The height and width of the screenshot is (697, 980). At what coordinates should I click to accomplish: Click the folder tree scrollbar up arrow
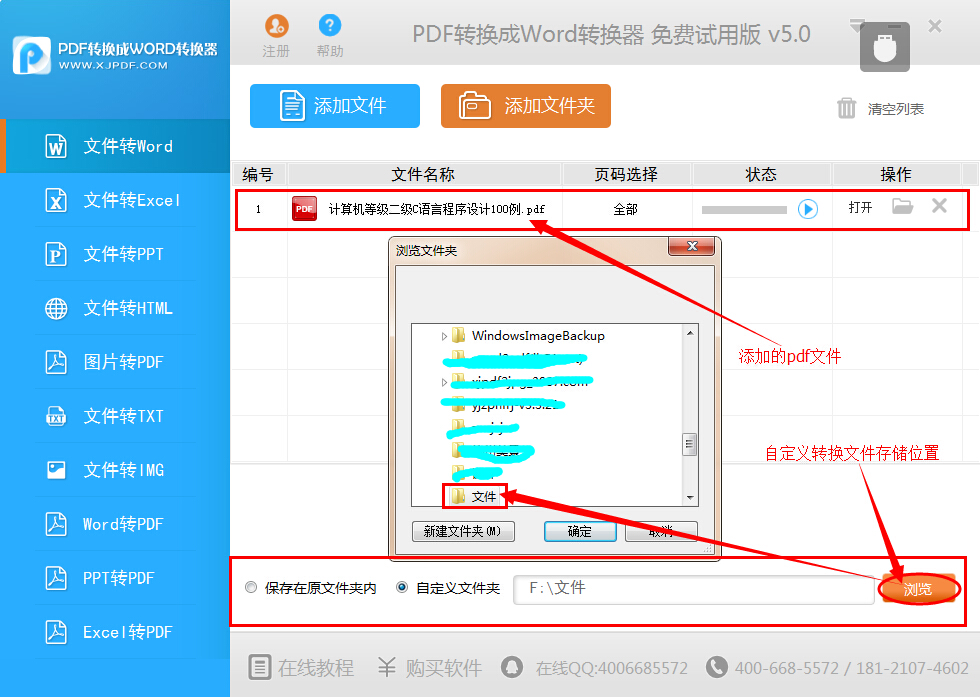point(690,333)
